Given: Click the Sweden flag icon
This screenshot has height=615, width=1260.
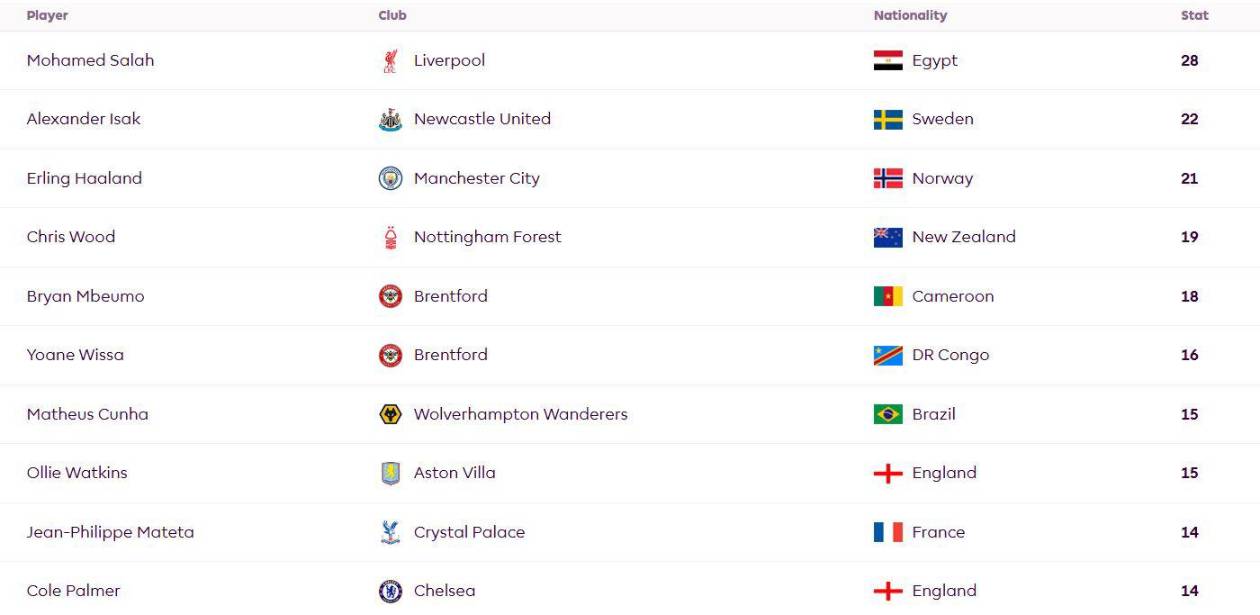Looking at the screenshot, I should [x=888, y=120].
